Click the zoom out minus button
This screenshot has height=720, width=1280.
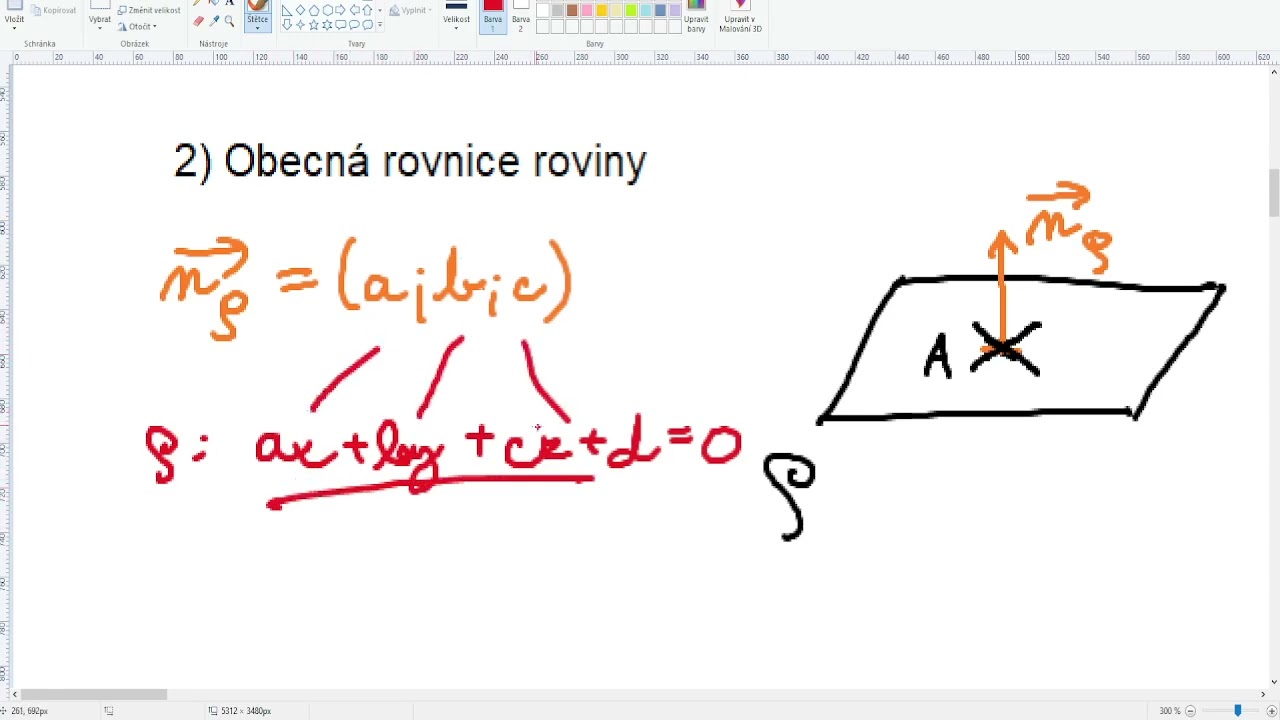pyautogui.click(x=1190, y=711)
